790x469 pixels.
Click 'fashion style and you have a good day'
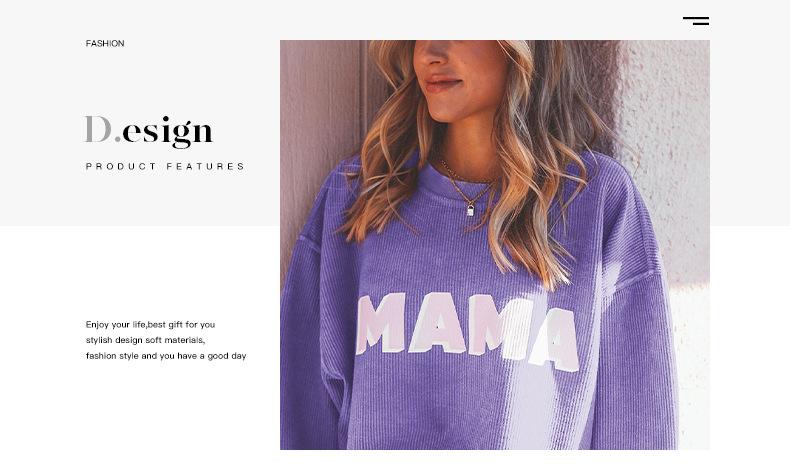166,356
